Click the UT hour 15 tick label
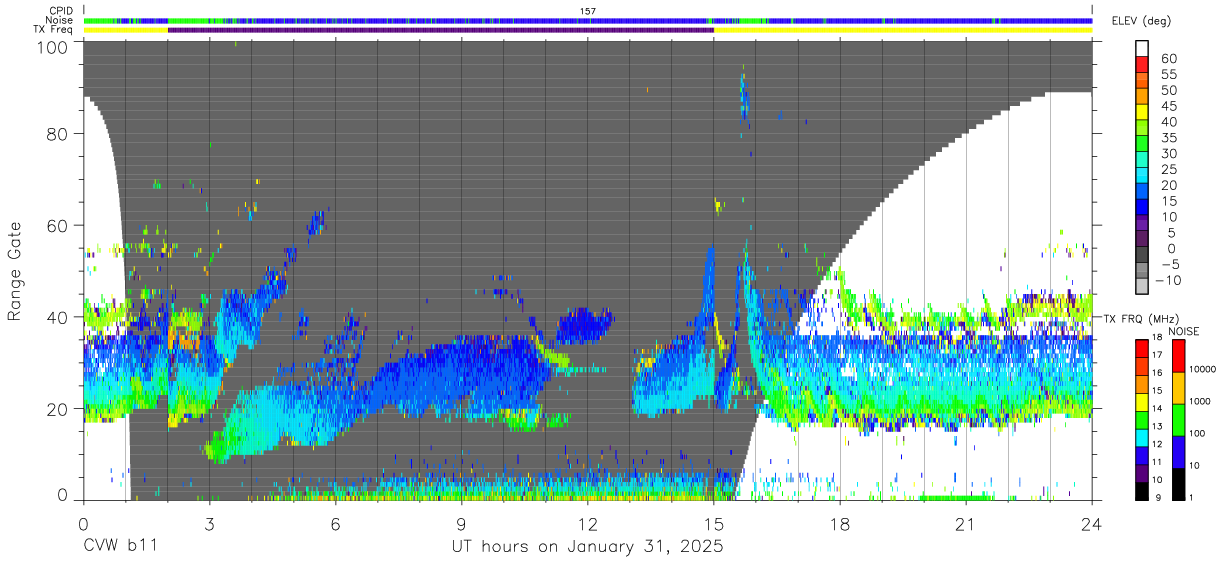Viewport: 1228px width, 567px height. (x=714, y=523)
